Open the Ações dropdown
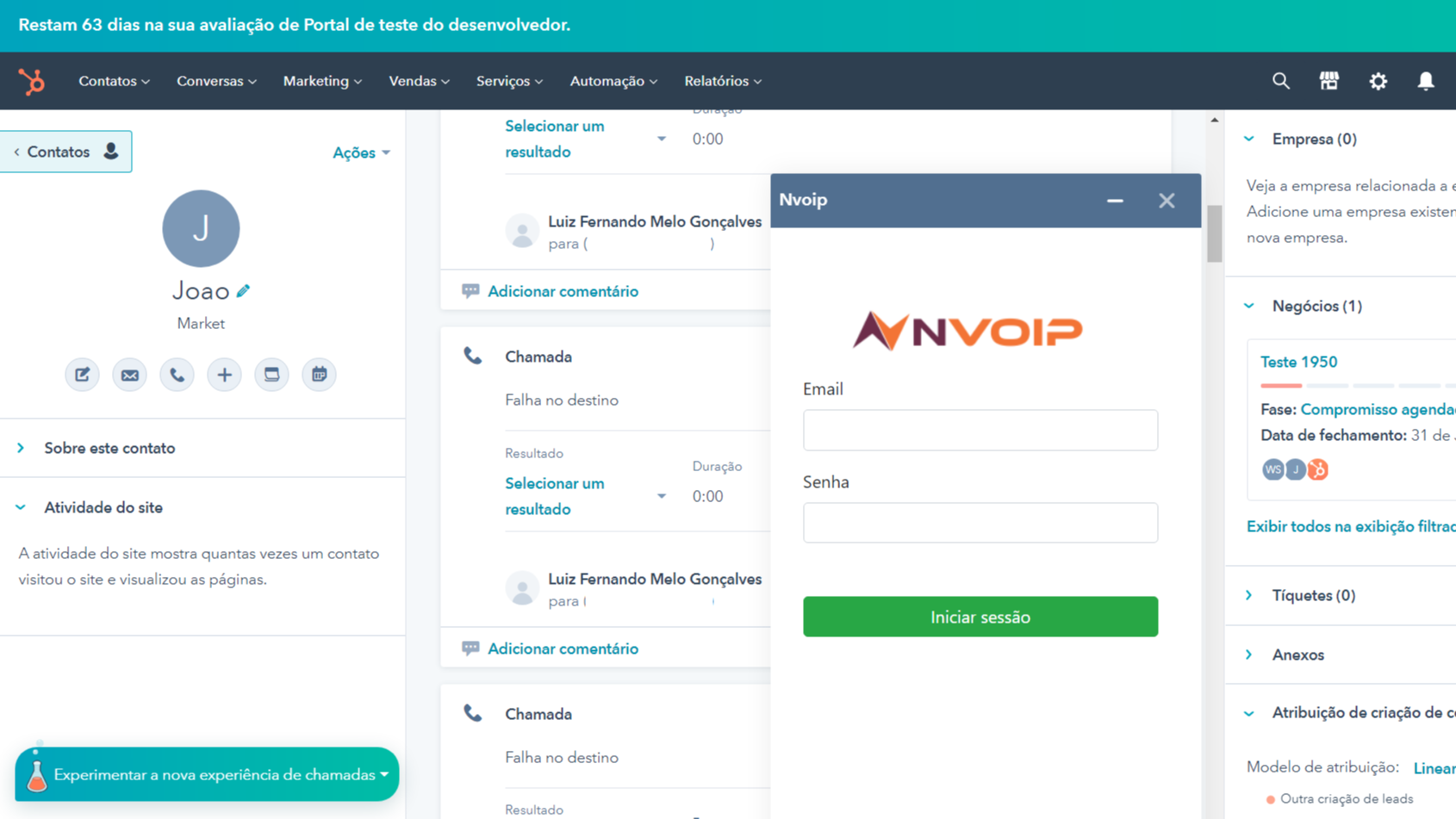Screen dimensions: 1456x819 click(x=361, y=152)
